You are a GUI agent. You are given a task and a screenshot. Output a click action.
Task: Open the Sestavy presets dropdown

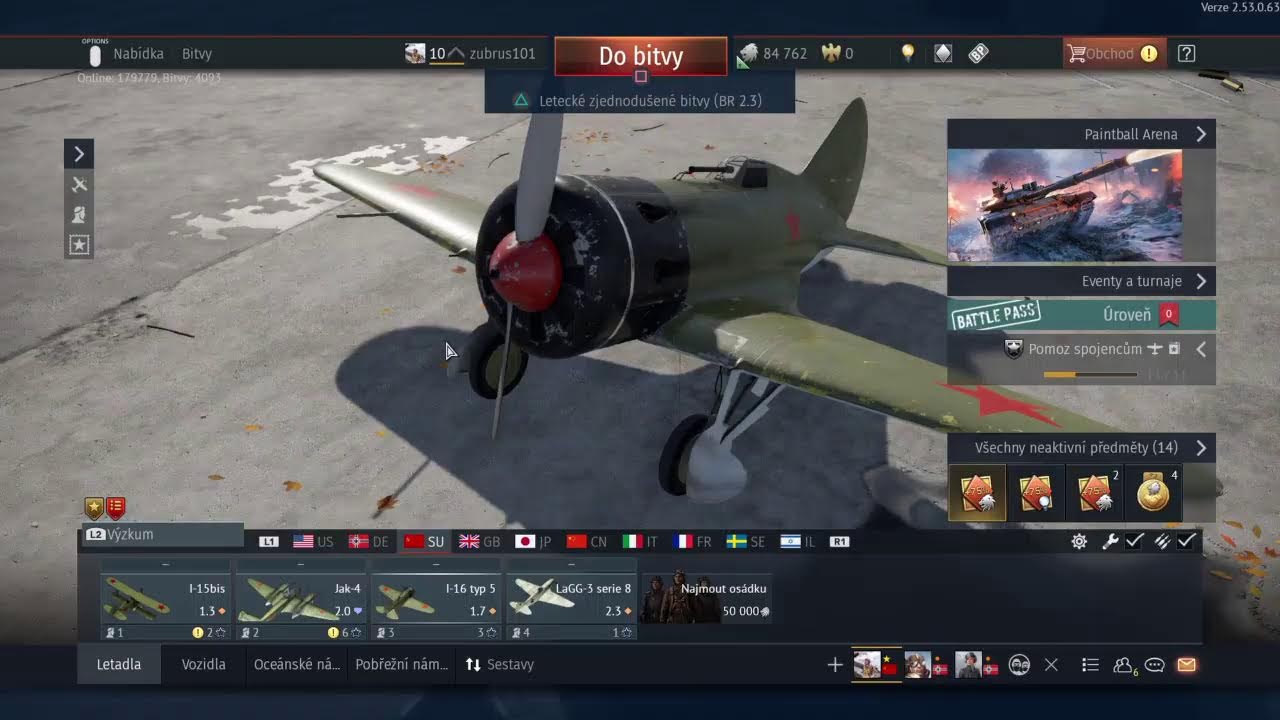499,664
